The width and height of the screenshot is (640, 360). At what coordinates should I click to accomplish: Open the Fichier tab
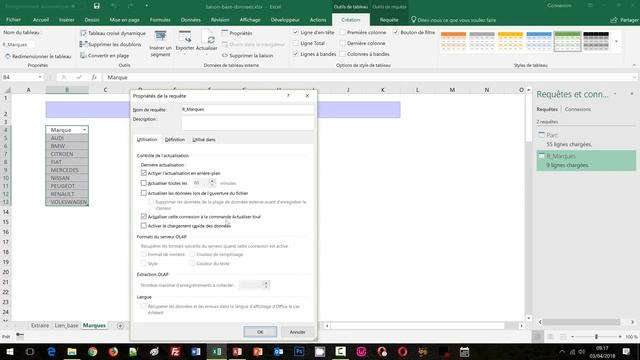[x=13, y=20]
